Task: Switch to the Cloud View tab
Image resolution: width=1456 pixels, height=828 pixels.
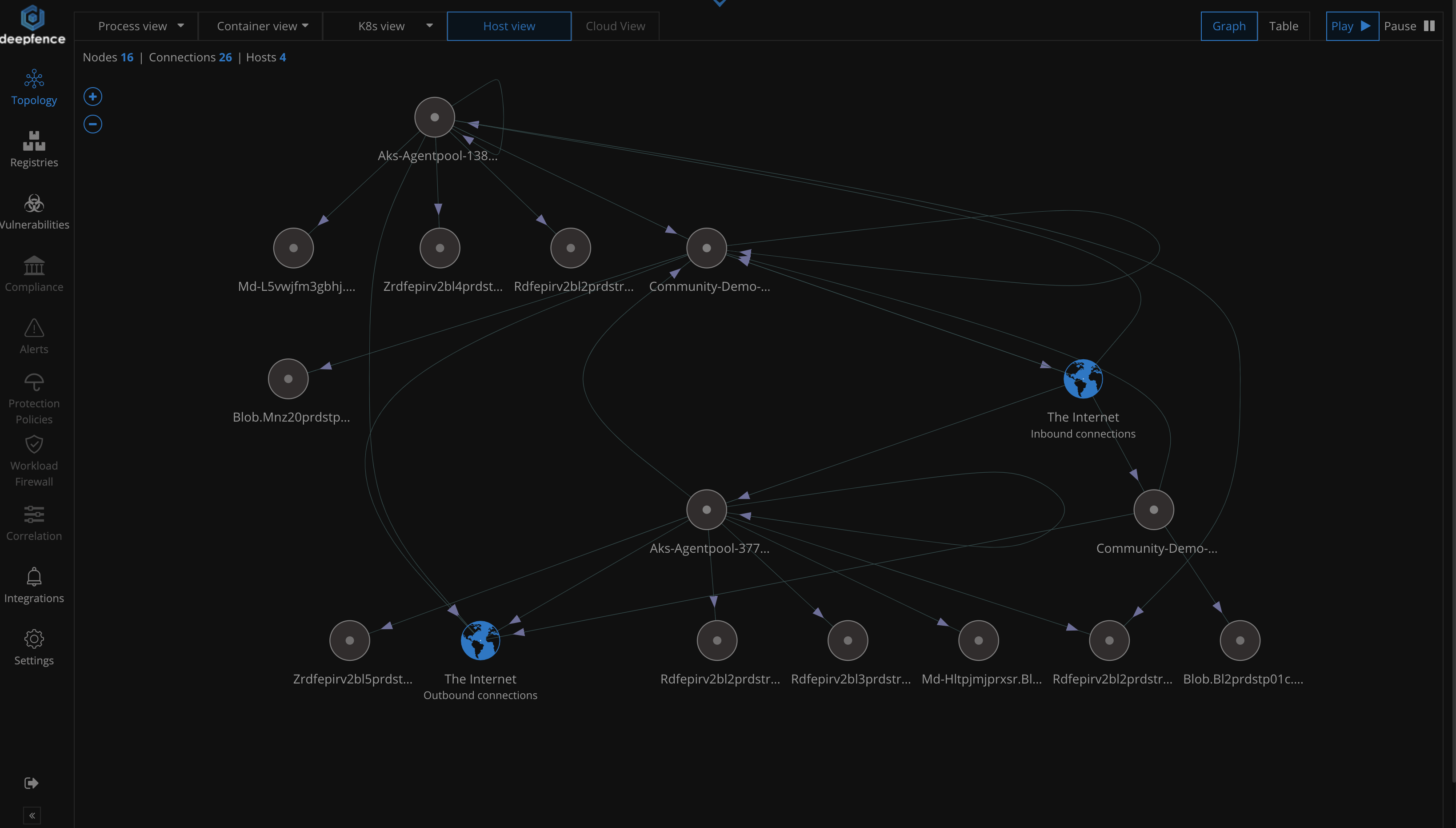Action: pyautogui.click(x=615, y=26)
